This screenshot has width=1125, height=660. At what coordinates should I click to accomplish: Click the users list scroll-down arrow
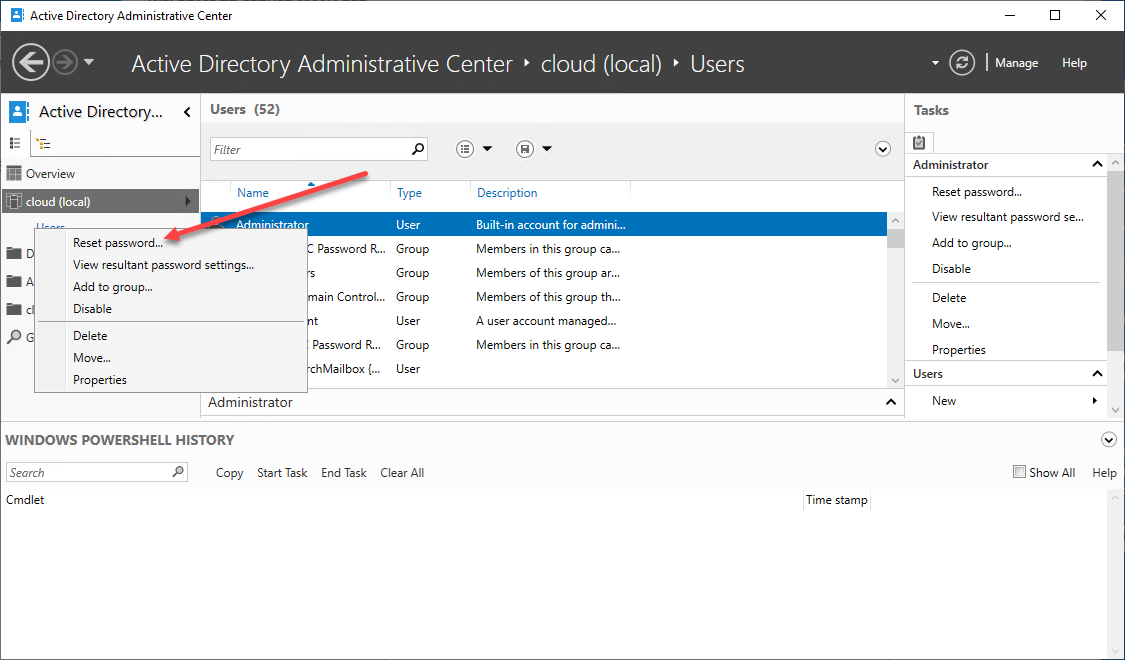click(x=895, y=380)
